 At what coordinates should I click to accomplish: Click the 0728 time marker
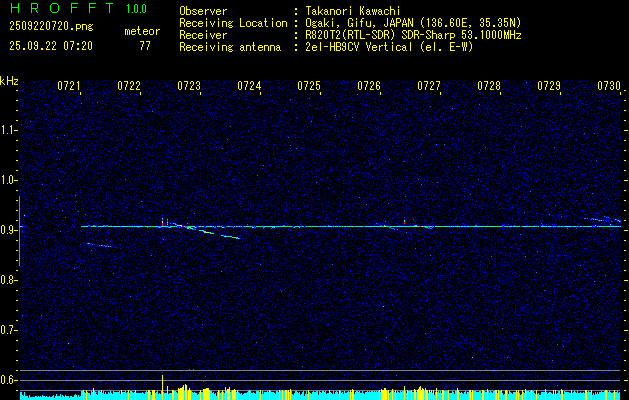[x=489, y=86]
